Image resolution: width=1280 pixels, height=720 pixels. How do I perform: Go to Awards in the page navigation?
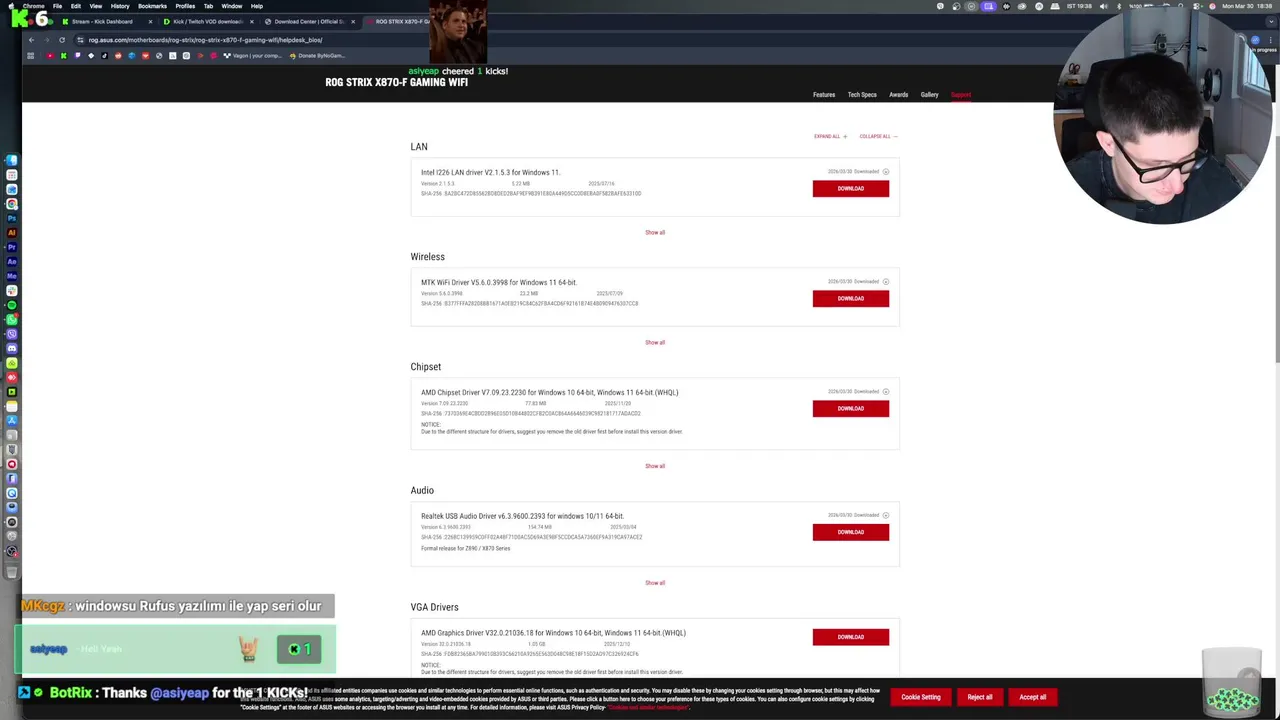[899, 95]
